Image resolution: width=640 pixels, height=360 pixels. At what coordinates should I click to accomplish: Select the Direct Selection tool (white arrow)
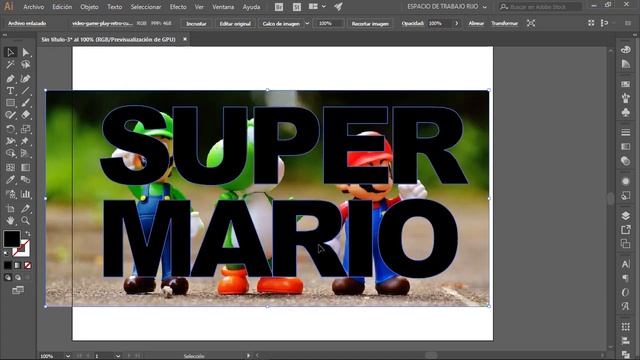pos(26,52)
